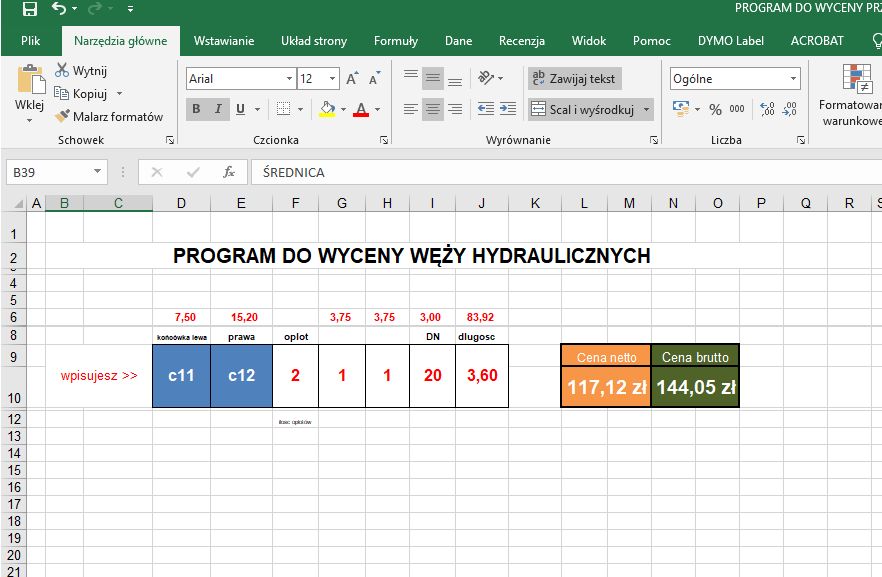882x577 pixels.
Task: Open Czcionka font dialog launcher
Action: pyautogui.click(x=384, y=140)
